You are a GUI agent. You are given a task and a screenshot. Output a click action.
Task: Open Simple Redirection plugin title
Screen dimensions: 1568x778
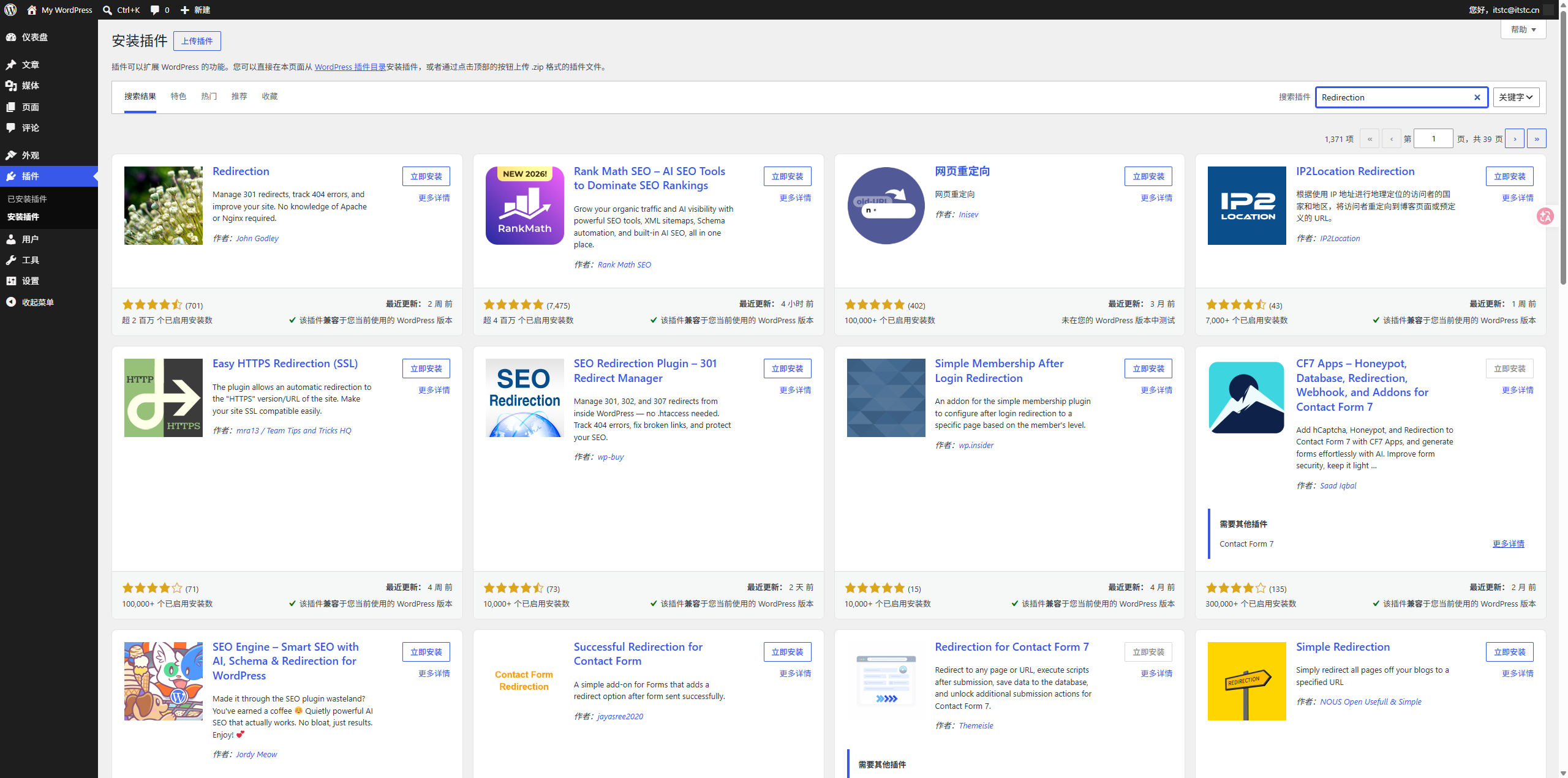point(1343,647)
